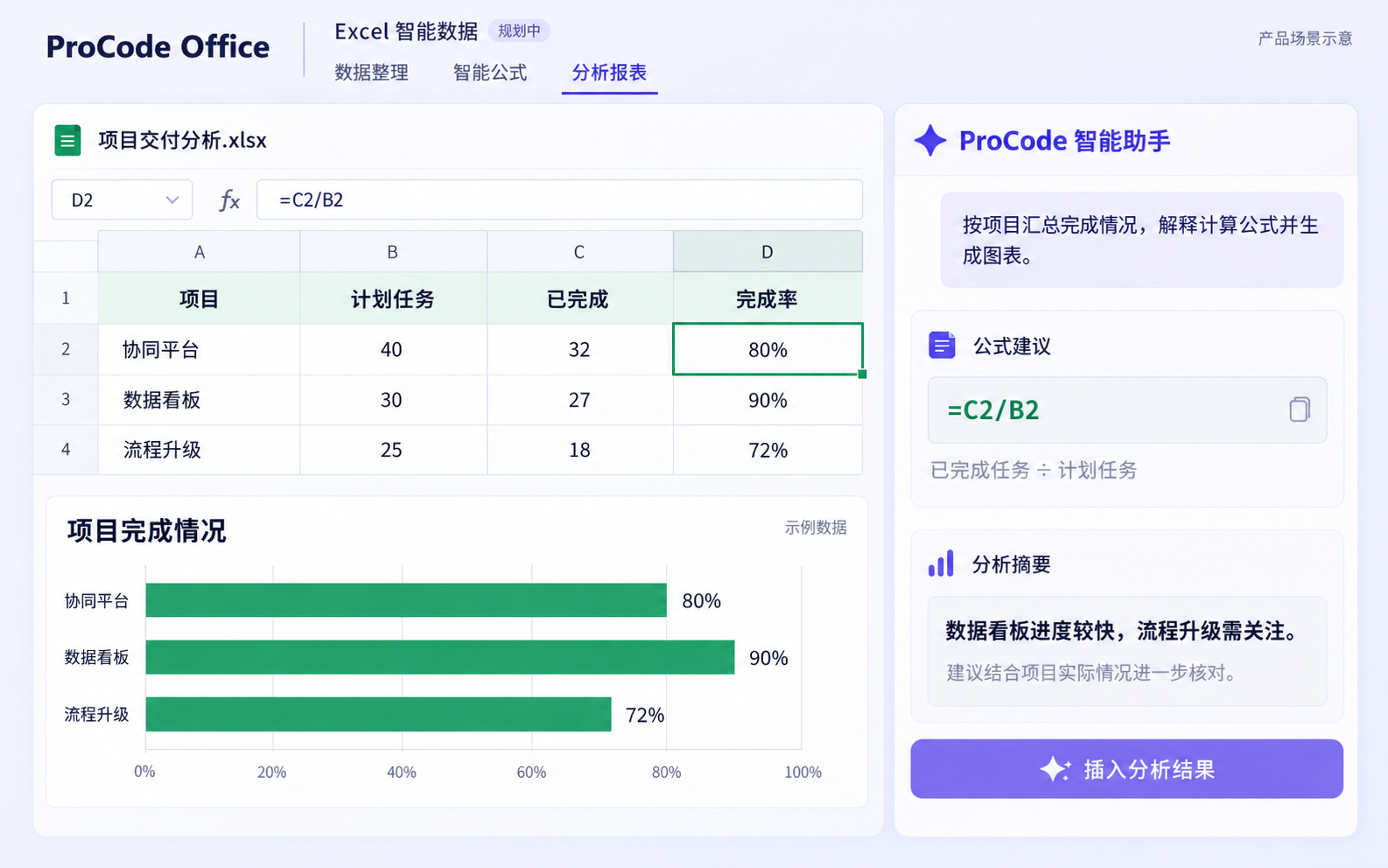1388x868 pixels.
Task: Select the cell with value 18
Action: point(579,450)
